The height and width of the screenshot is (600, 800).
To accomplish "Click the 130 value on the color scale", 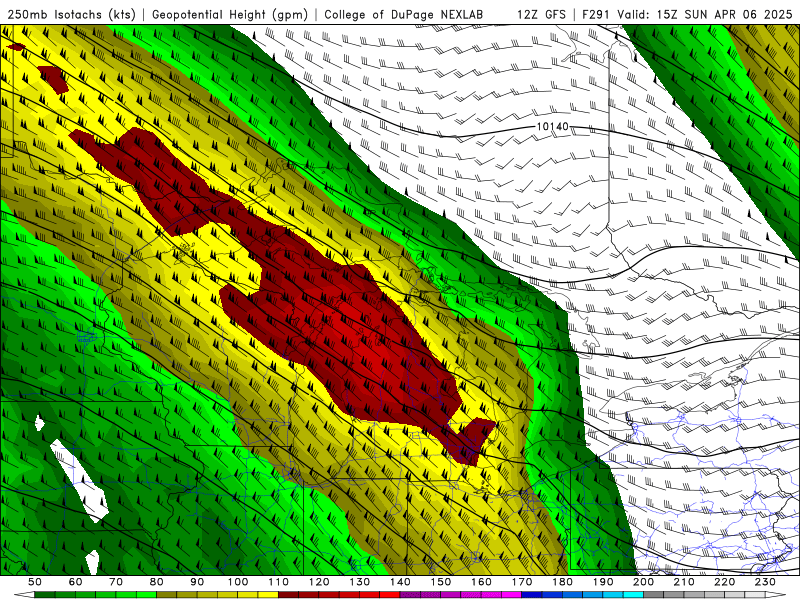I will tap(360, 582).
